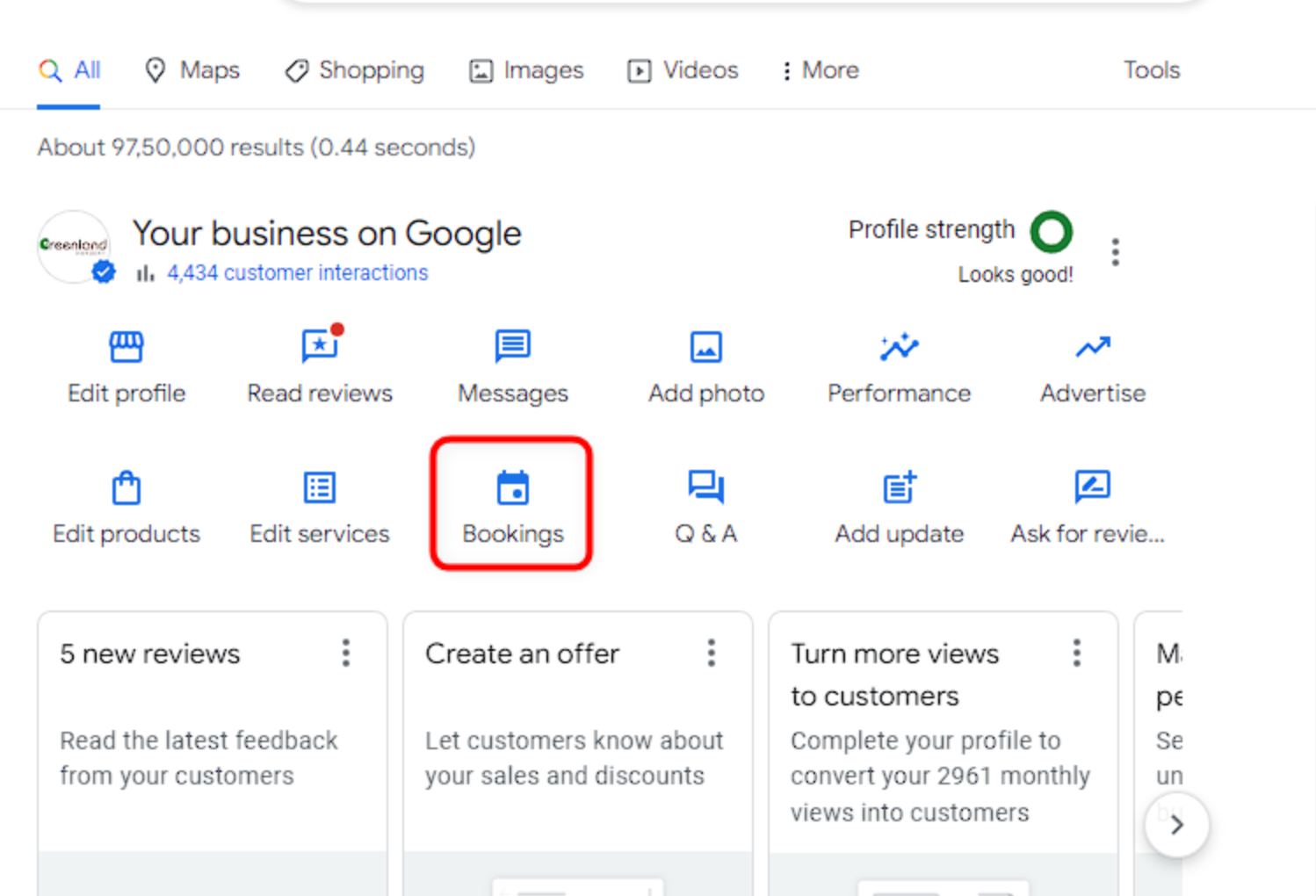
Task: Open options on Turn more views card
Action: point(1077,653)
